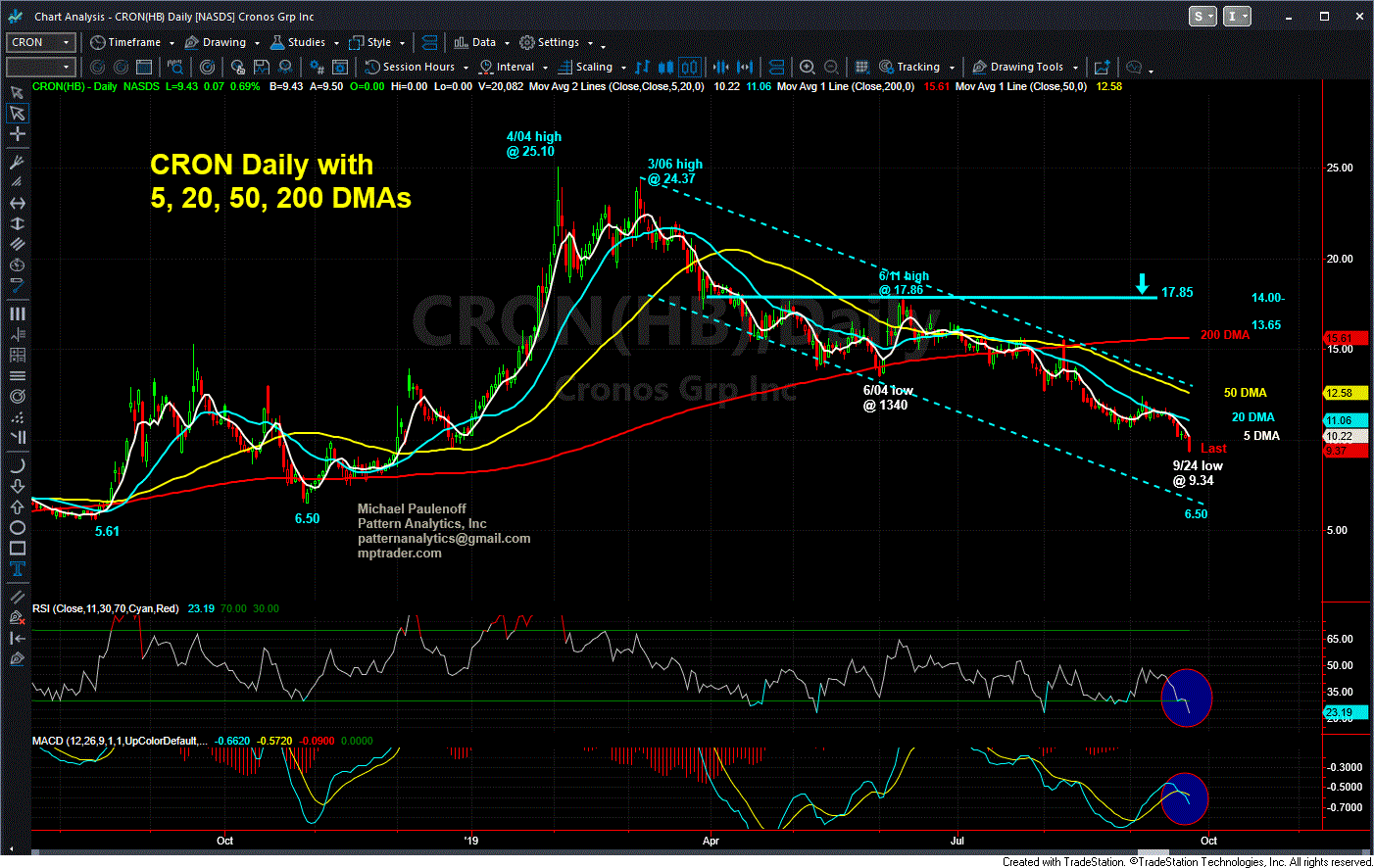Choose the vertical double-arrow measure tool

[17, 223]
